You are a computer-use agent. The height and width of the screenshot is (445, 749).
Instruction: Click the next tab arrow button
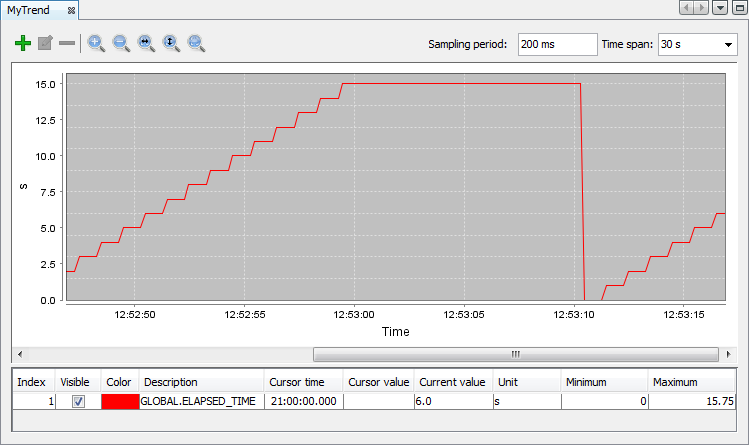(701, 8)
